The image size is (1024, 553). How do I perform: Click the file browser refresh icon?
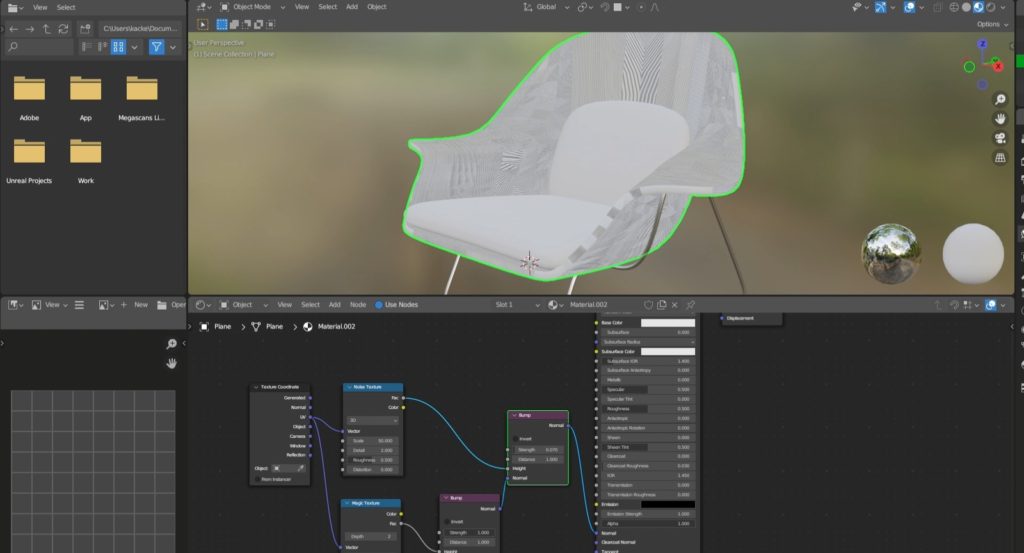coord(64,29)
